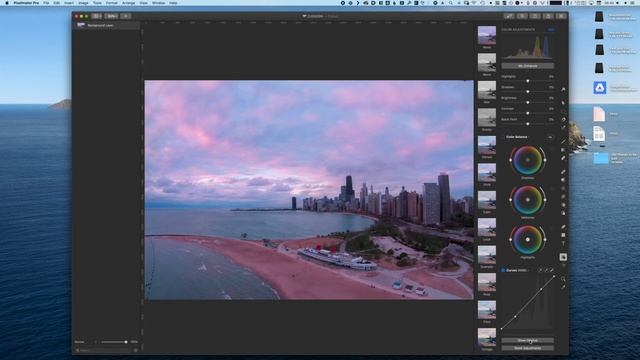Click the add (+) button in toolbar

(x=126, y=16)
